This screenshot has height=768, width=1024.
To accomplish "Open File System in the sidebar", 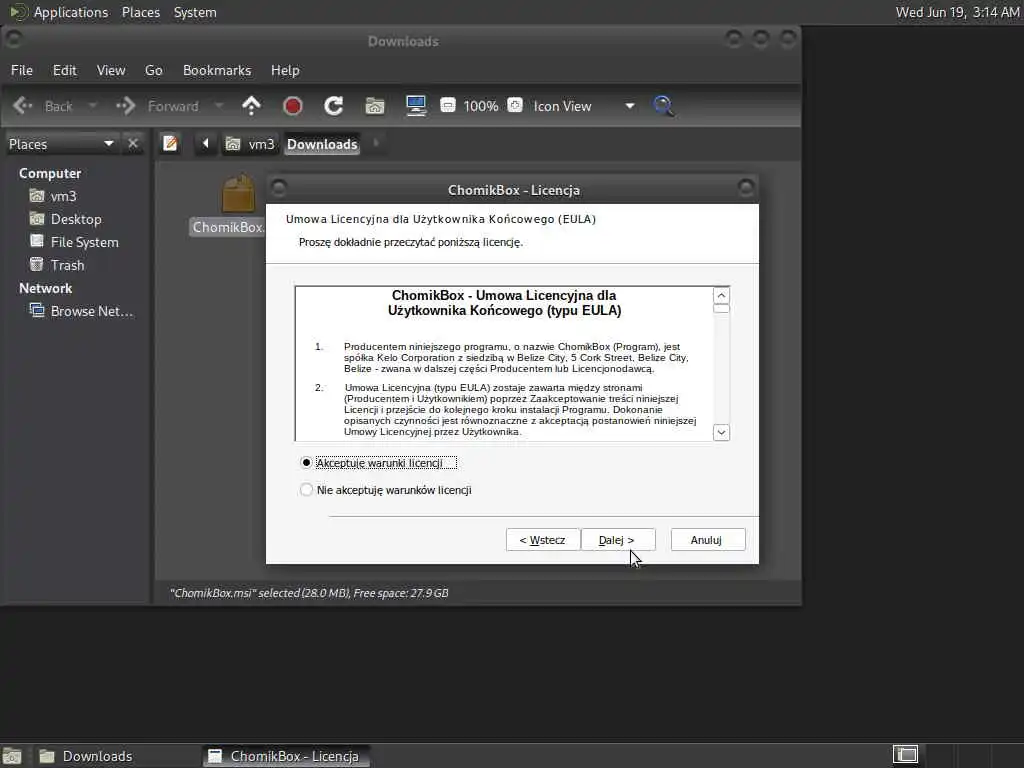I will pos(74,242).
